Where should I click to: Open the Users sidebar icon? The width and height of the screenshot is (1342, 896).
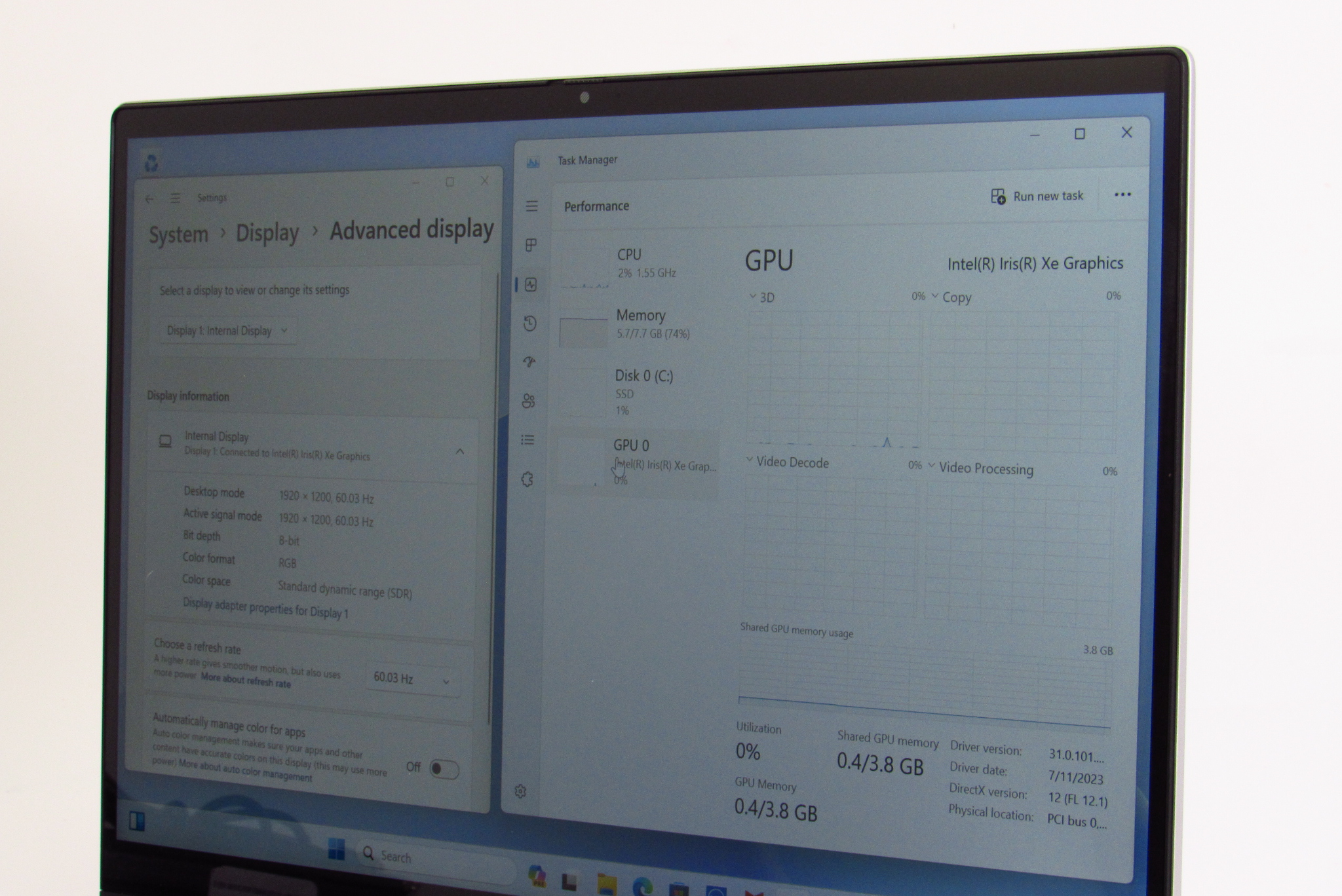[529, 401]
